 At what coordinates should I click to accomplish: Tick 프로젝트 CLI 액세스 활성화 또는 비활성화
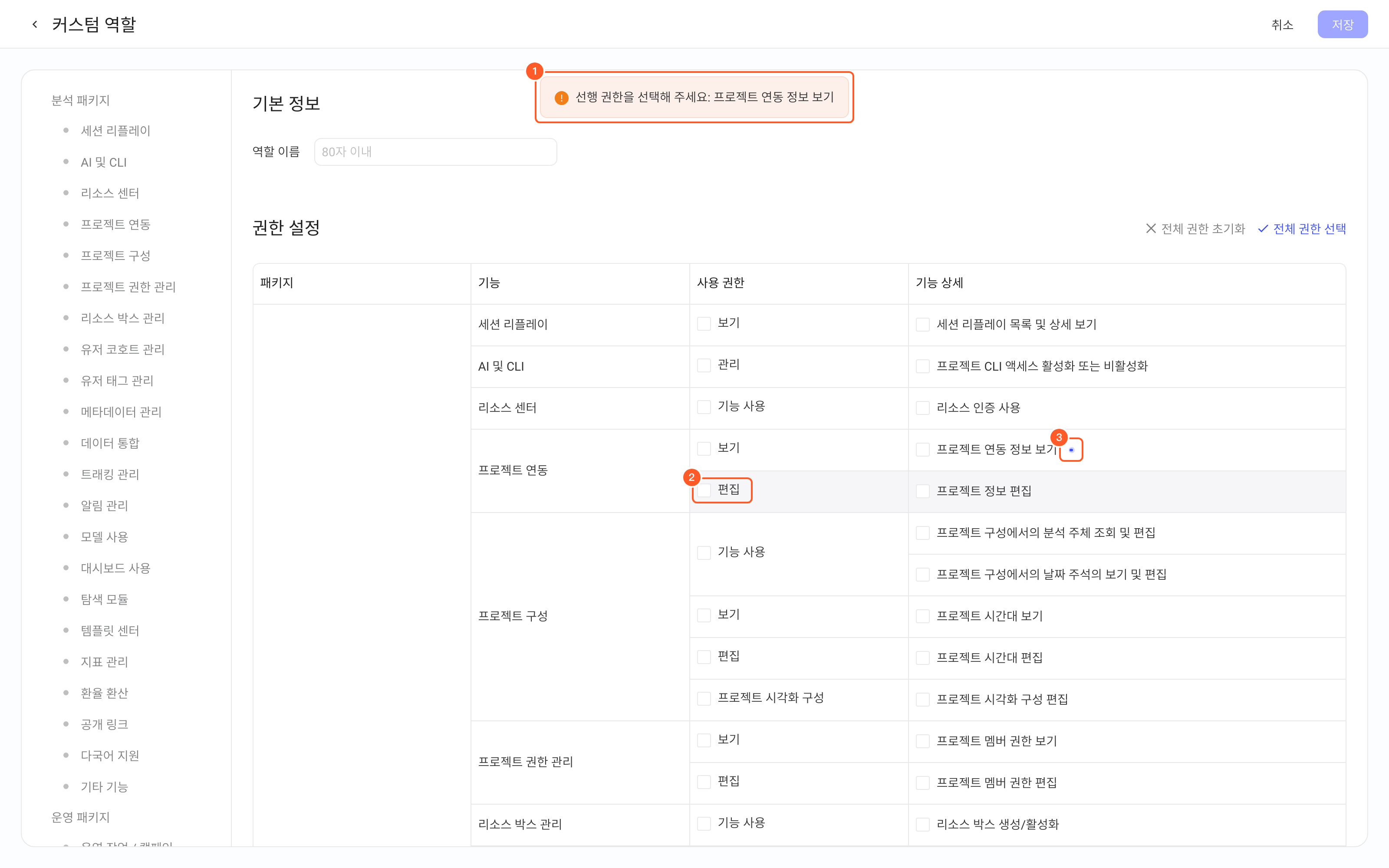click(x=922, y=366)
